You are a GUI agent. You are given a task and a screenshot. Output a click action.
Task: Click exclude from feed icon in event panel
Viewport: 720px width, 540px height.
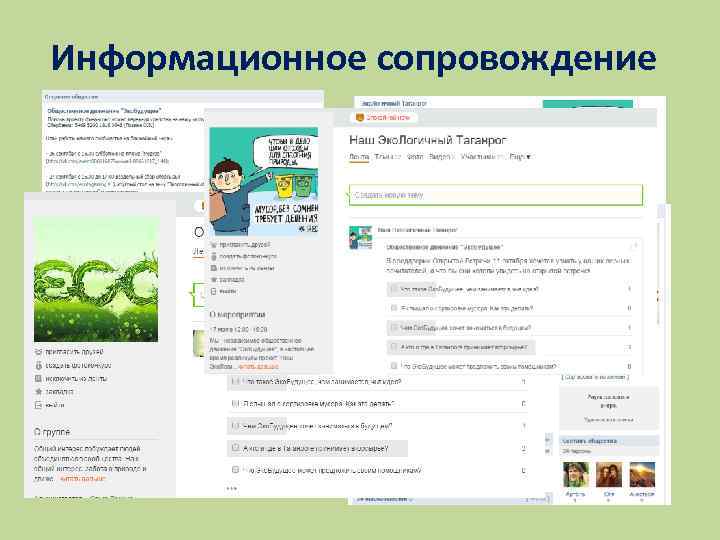pyautogui.click(x=214, y=268)
